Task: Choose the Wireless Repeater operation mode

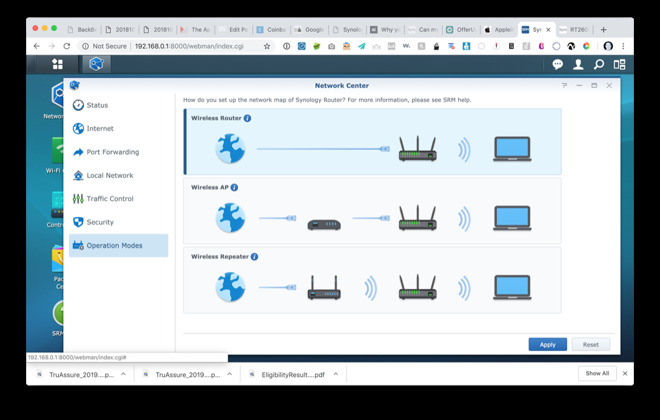Action: point(372,280)
